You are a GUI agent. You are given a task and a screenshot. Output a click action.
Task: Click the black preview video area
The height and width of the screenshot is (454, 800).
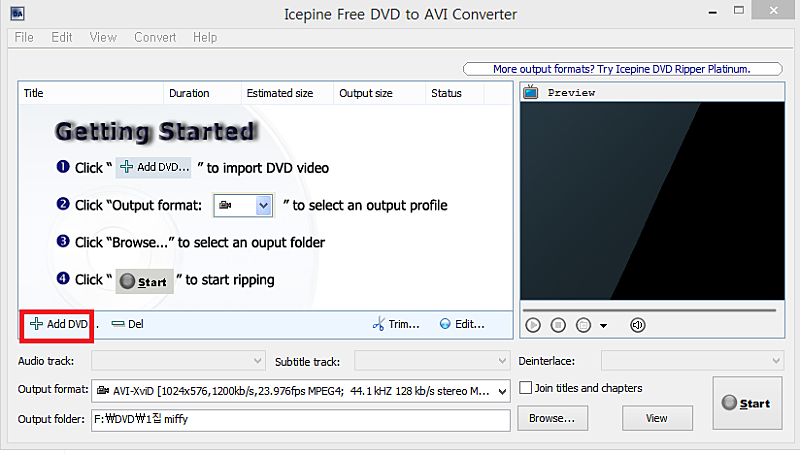click(x=653, y=201)
